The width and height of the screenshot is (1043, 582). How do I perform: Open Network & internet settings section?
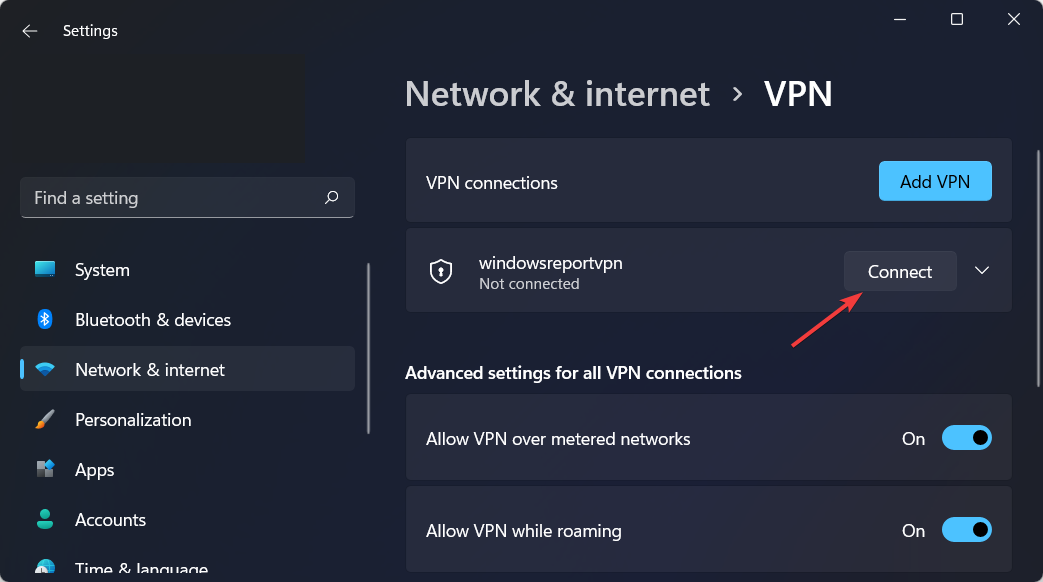pyautogui.click(x=150, y=370)
